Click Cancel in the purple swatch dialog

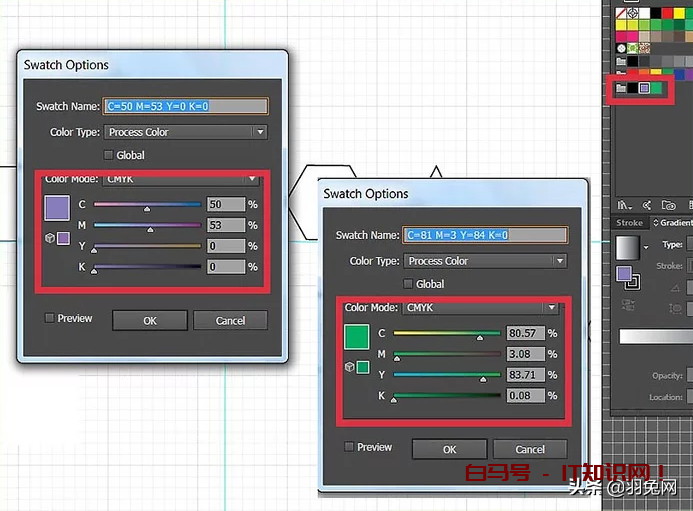(x=230, y=320)
